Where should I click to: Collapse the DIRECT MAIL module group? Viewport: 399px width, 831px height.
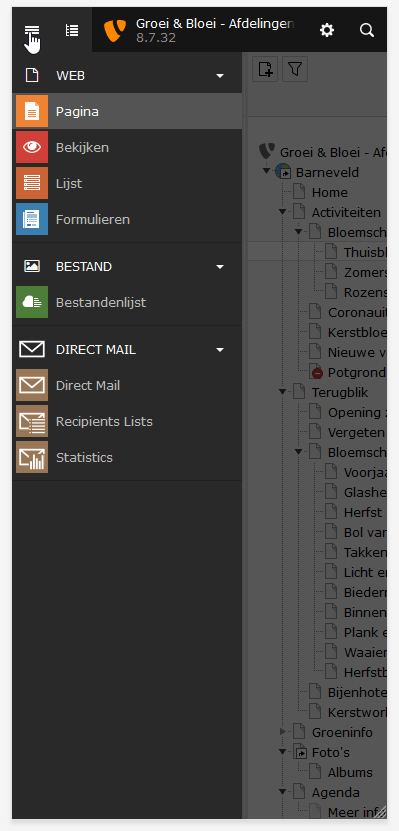[220, 350]
